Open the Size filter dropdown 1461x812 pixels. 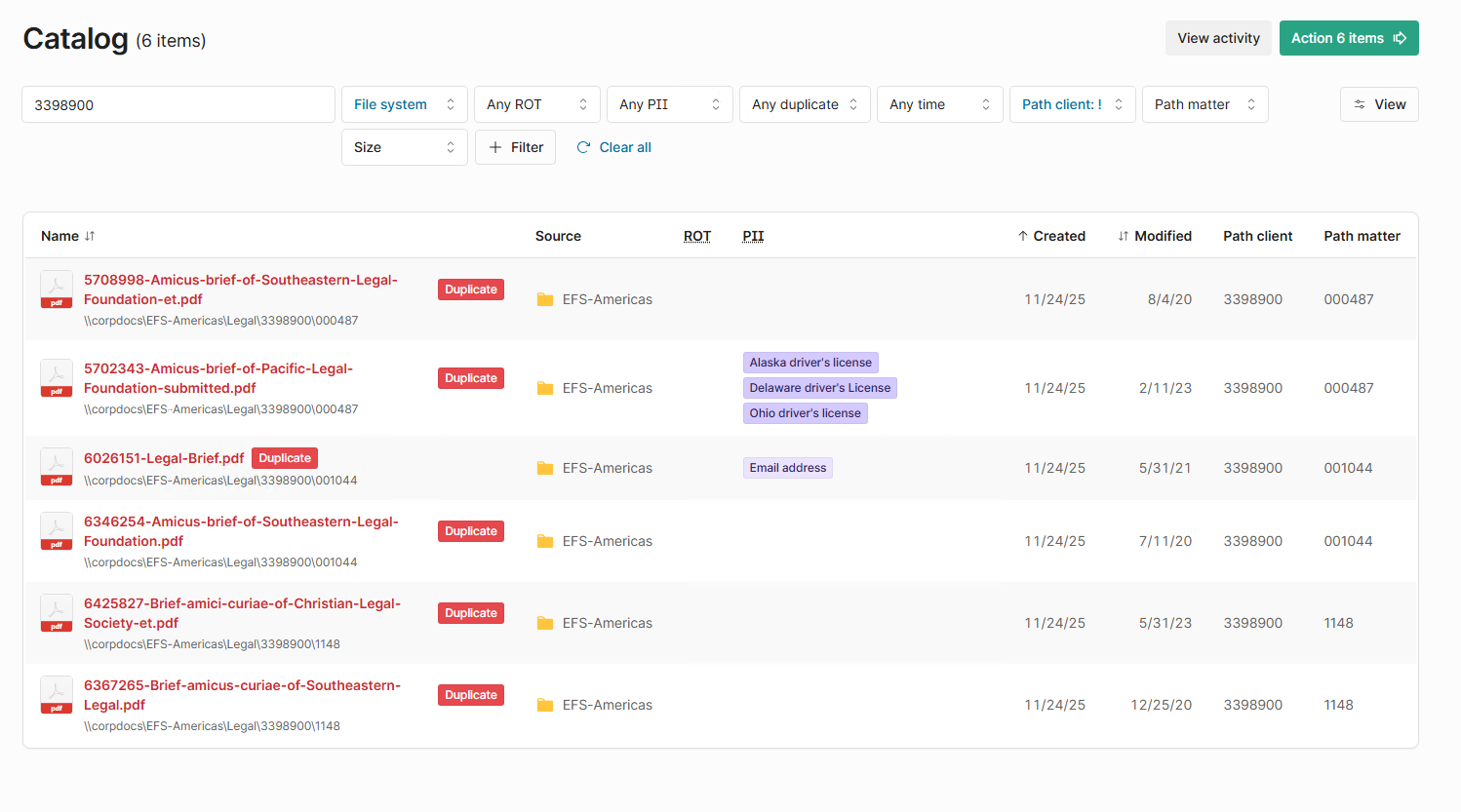point(404,147)
